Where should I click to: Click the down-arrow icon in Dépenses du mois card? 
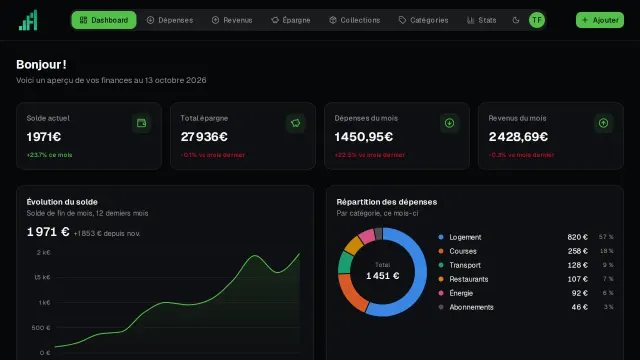pyautogui.click(x=449, y=123)
